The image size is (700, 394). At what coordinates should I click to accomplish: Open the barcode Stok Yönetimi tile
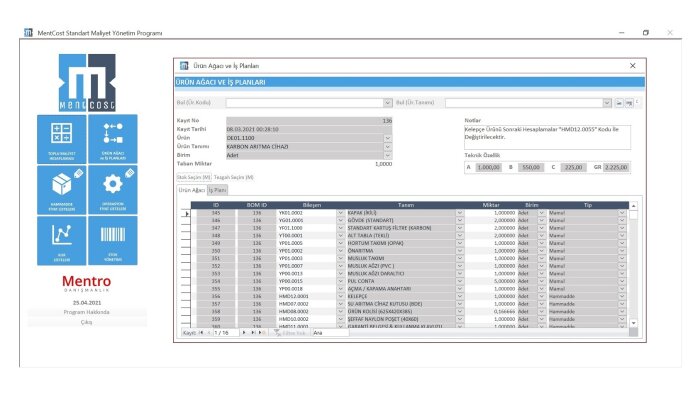[x=113, y=241]
